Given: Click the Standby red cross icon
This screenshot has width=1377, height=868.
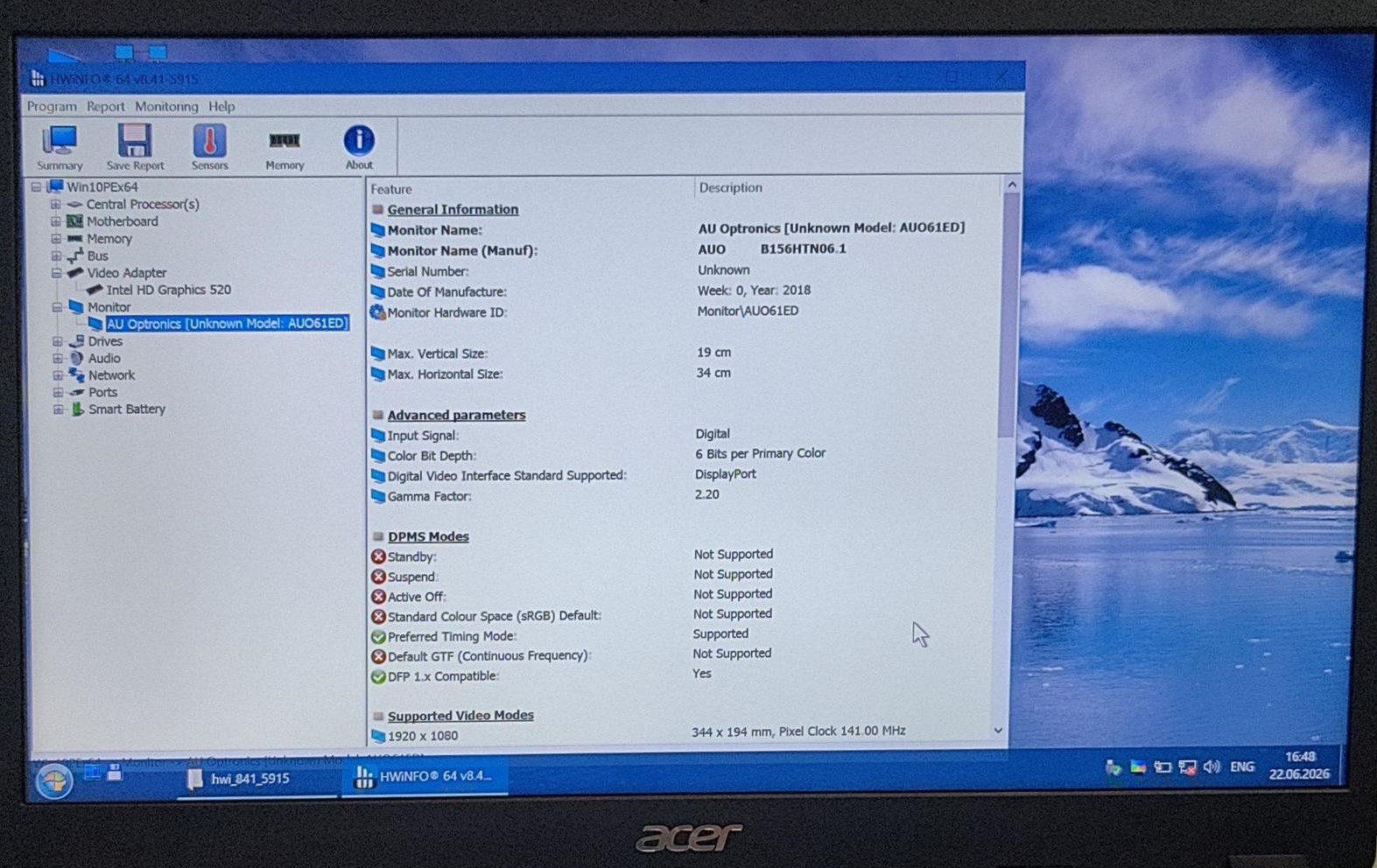Looking at the screenshot, I should tap(378, 556).
